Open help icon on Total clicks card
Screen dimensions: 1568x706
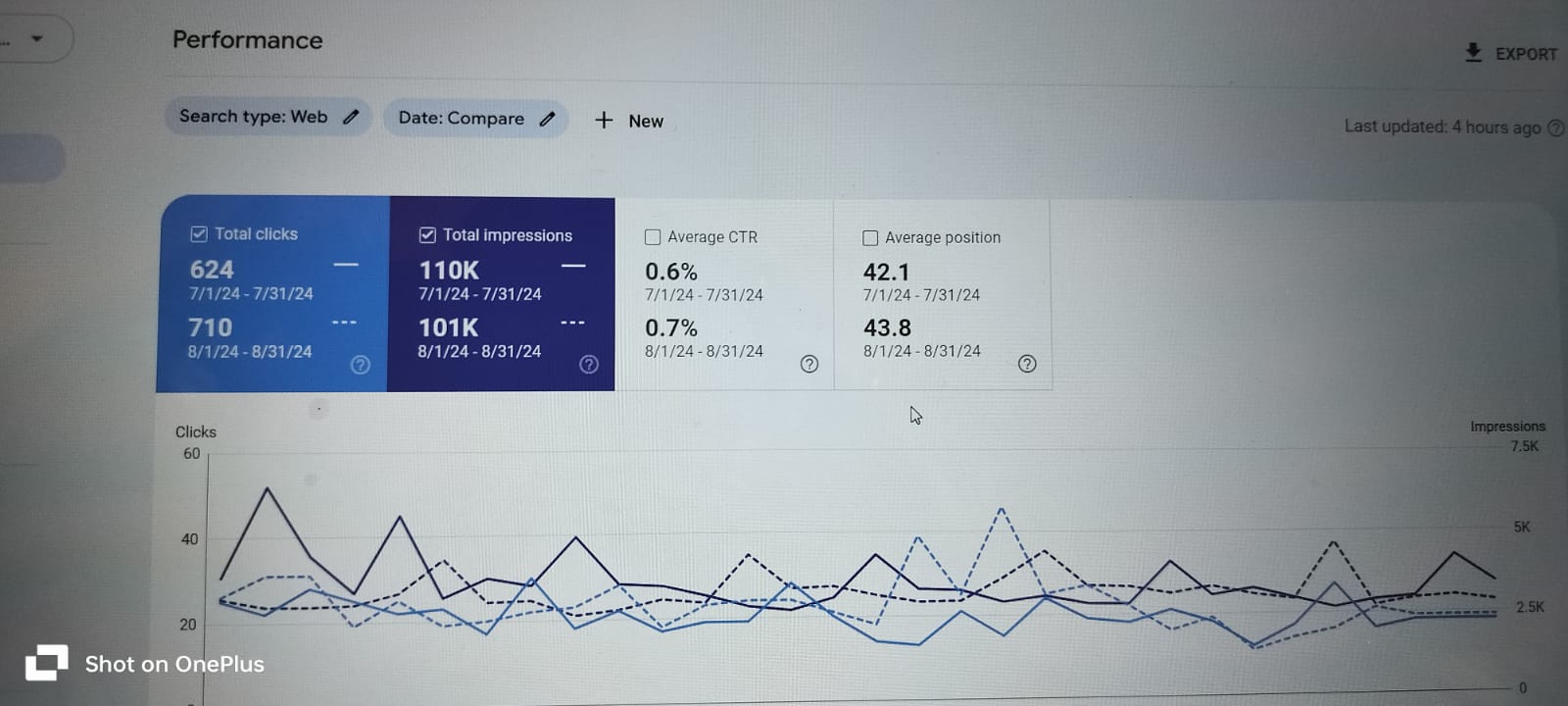click(361, 365)
